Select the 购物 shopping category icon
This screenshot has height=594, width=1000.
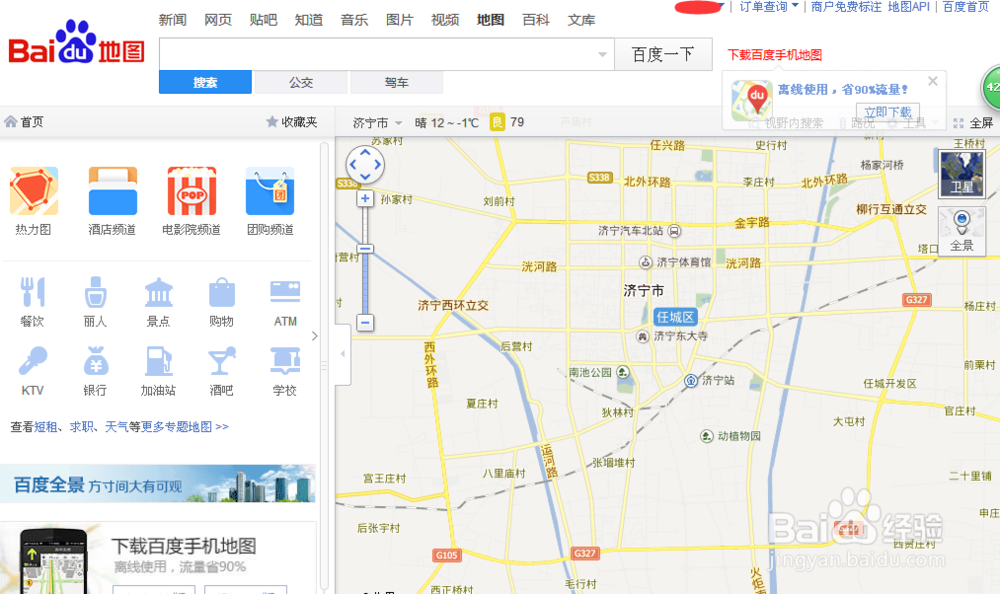click(222, 292)
